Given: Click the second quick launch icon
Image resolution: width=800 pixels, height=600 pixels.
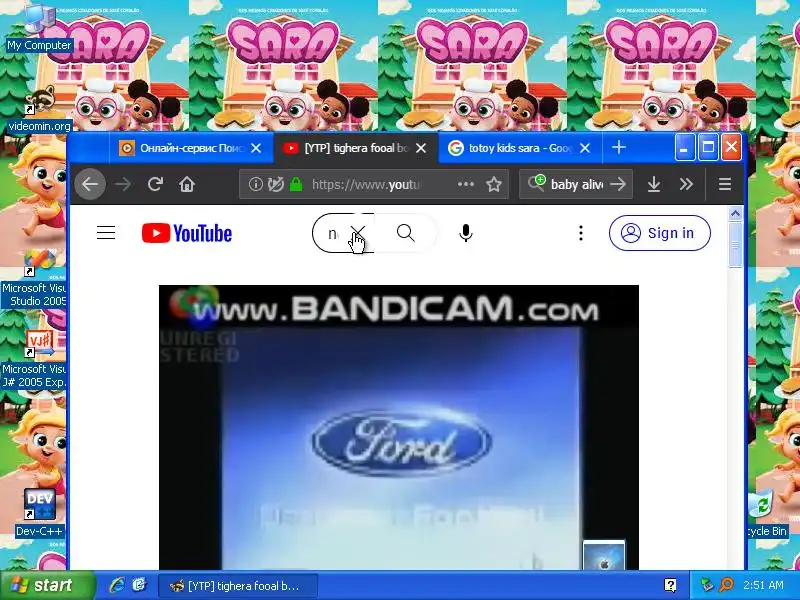Looking at the screenshot, I should click(139, 585).
